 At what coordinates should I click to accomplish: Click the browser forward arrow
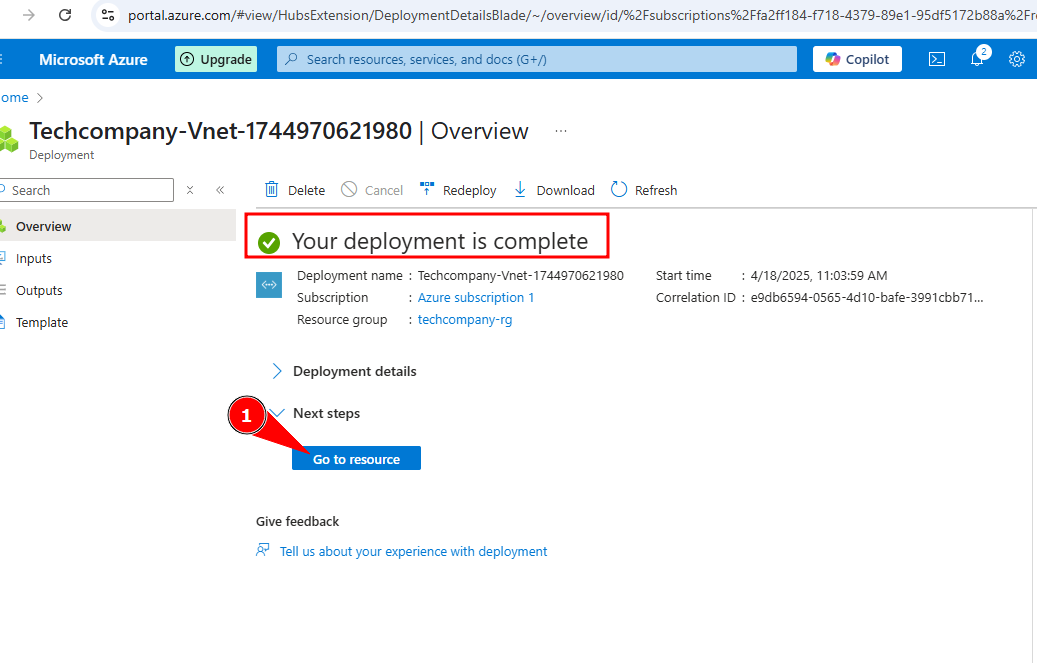click(x=28, y=15)
